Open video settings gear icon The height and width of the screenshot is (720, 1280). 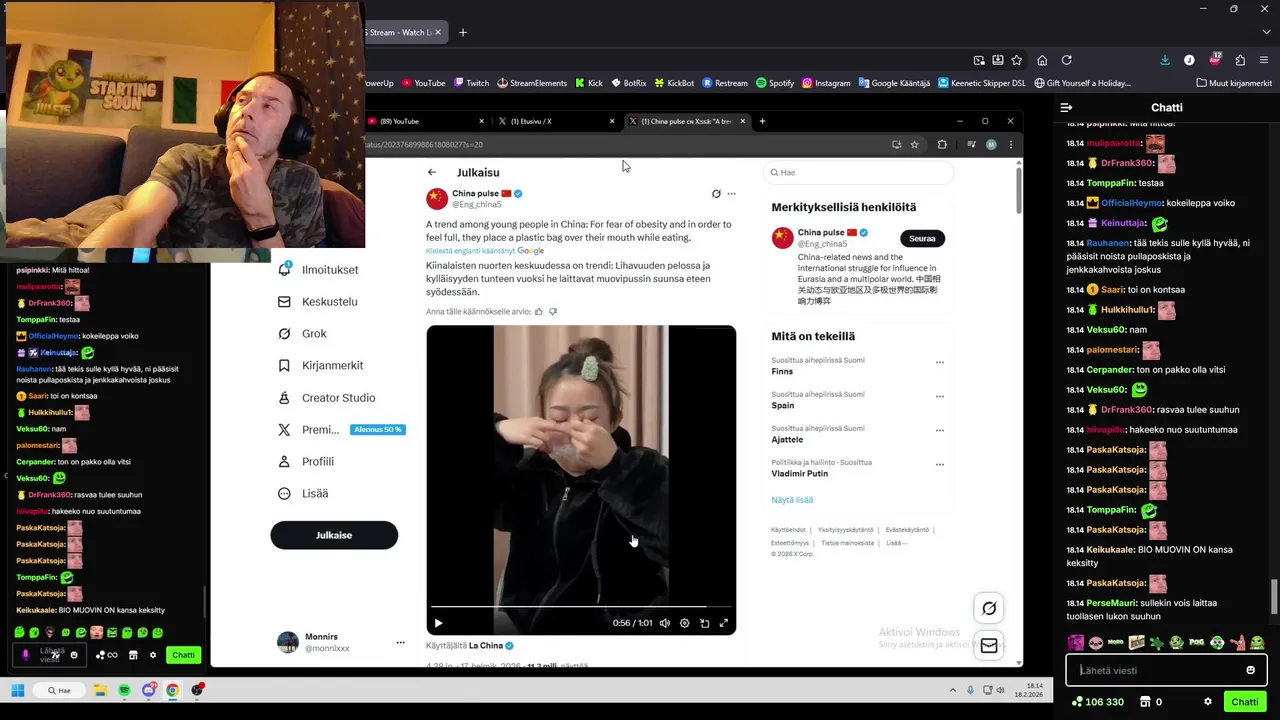tap(684, 623)
